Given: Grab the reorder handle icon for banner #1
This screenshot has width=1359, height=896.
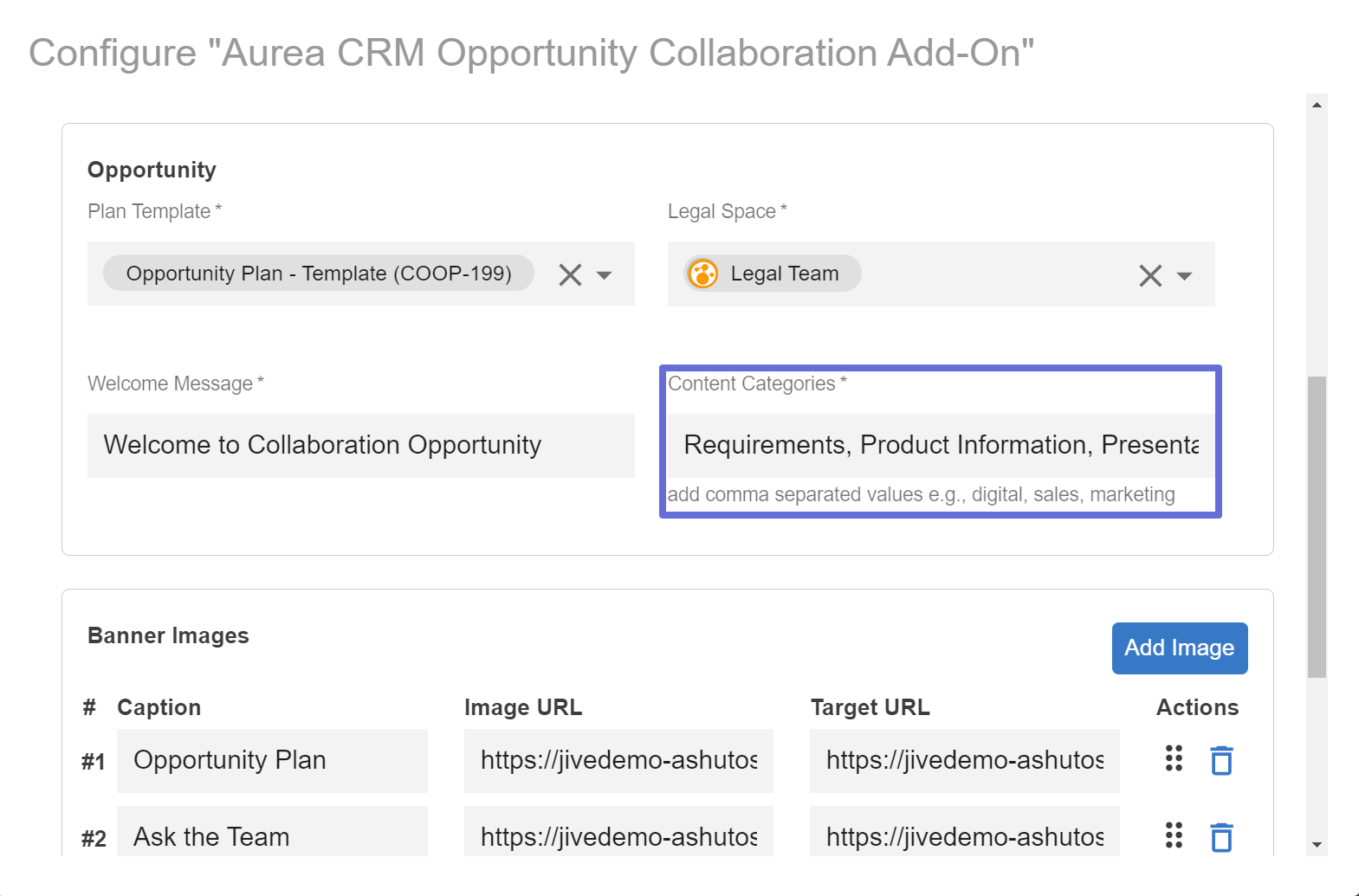Looking at the screenshot, I should point(1174,758).
